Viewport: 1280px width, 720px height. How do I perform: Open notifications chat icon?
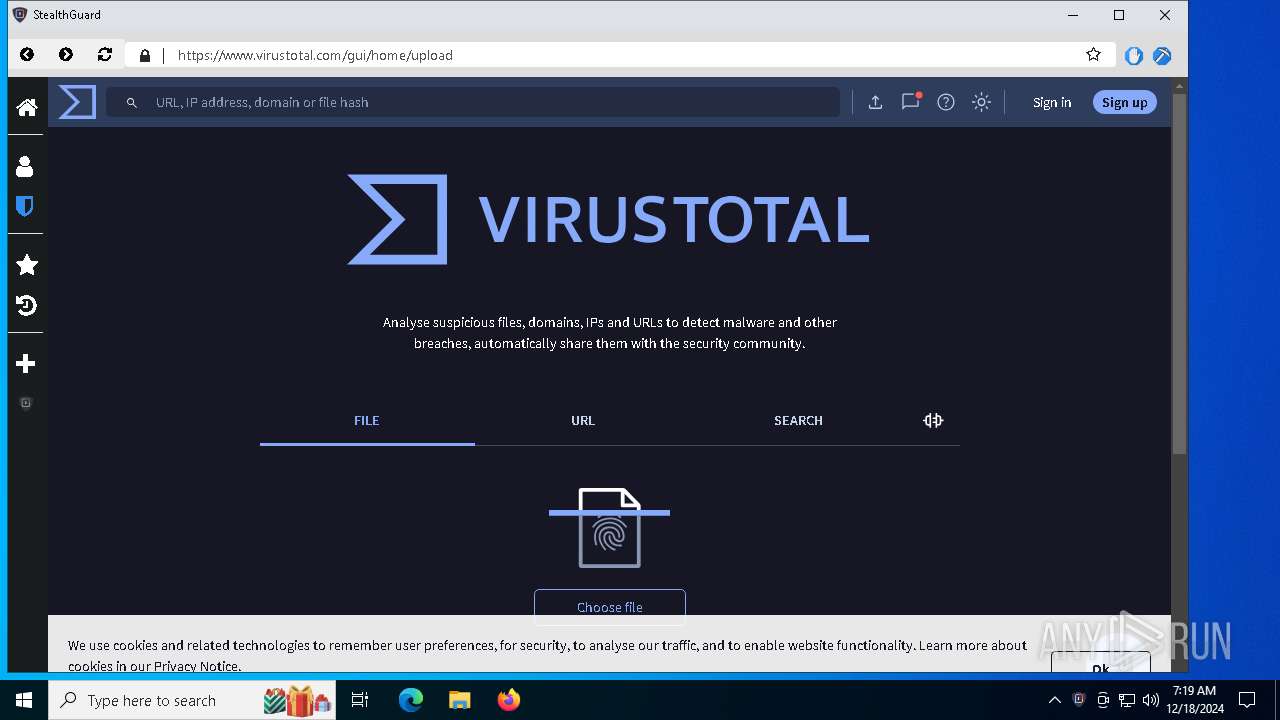(910, 101)
